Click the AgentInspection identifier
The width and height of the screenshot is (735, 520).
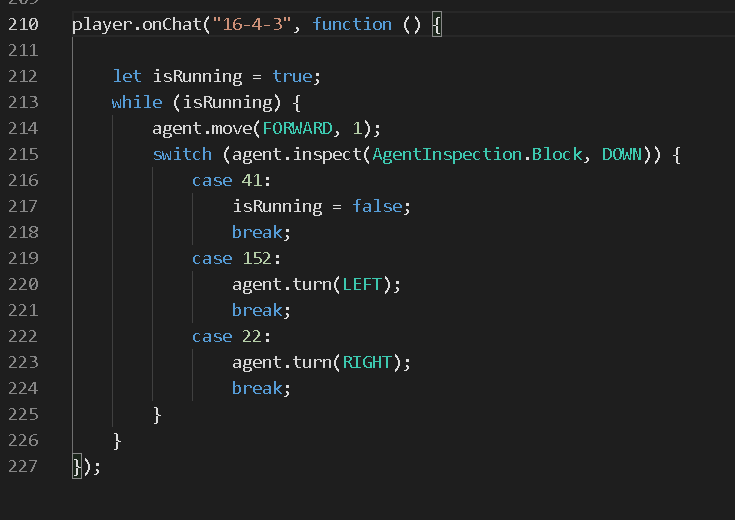pyautogui.click(x=447, y=154)
